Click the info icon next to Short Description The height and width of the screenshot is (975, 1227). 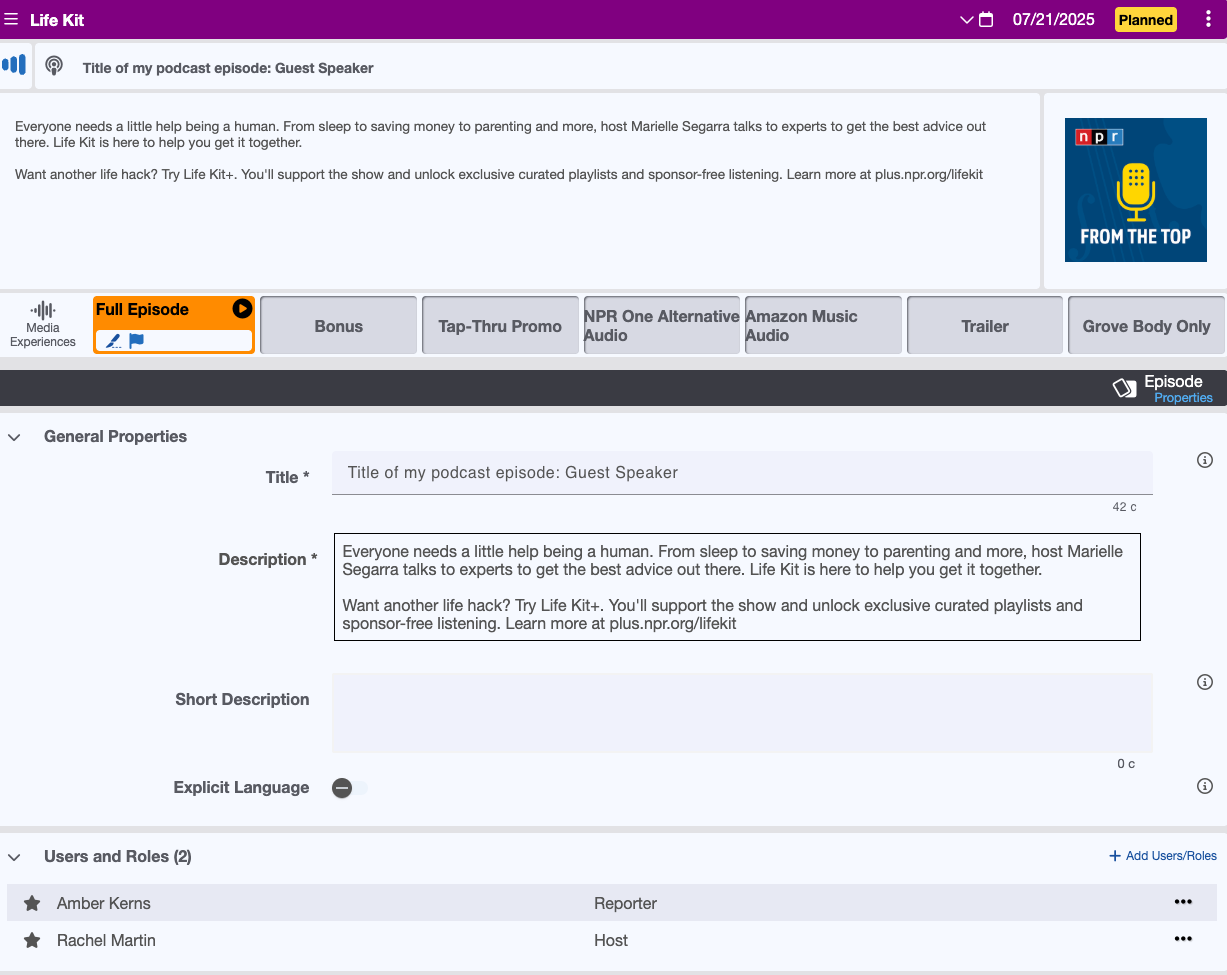pyautogui.click(x=1204, y=682)
